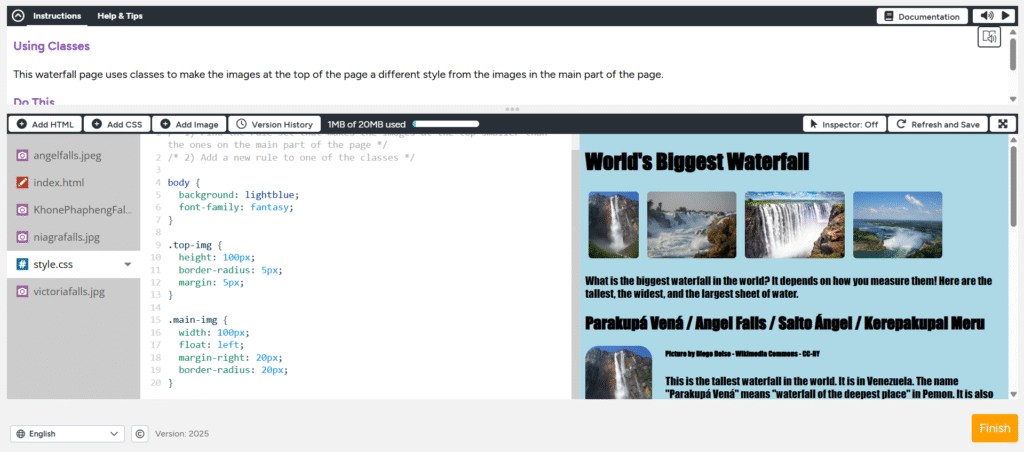Expand the style.css file options arrow
Image resolution: width=1024 pixels, height=452 pixels.
click(x=127, y=265)
